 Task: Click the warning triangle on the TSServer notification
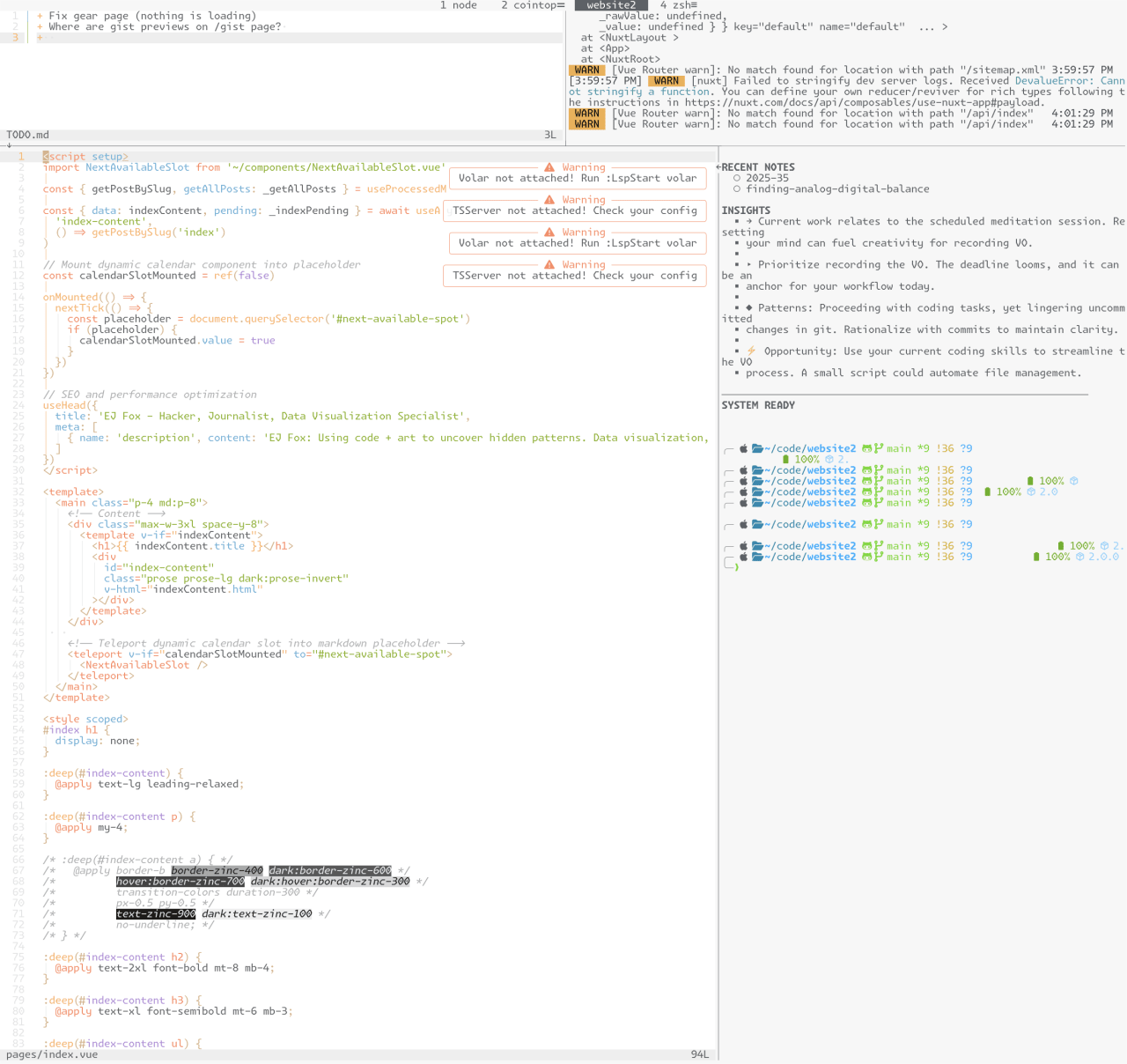point(548,199)
